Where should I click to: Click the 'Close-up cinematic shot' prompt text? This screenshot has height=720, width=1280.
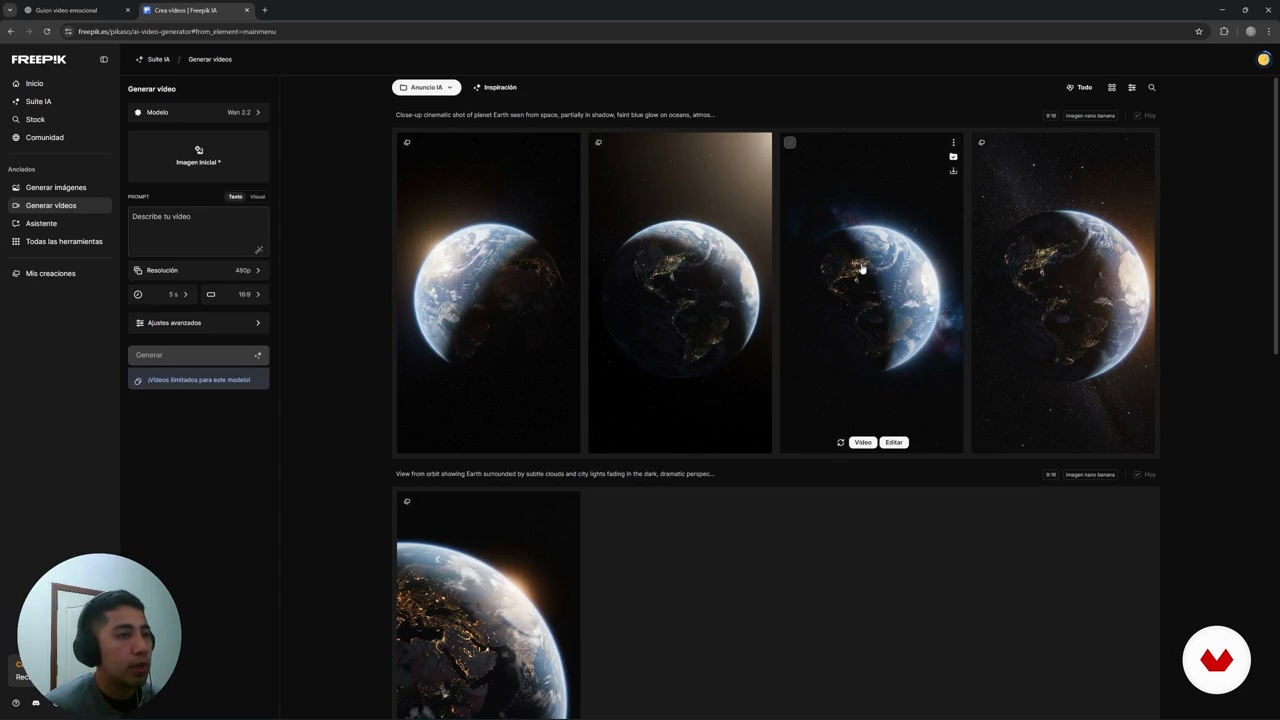point(555,115)
